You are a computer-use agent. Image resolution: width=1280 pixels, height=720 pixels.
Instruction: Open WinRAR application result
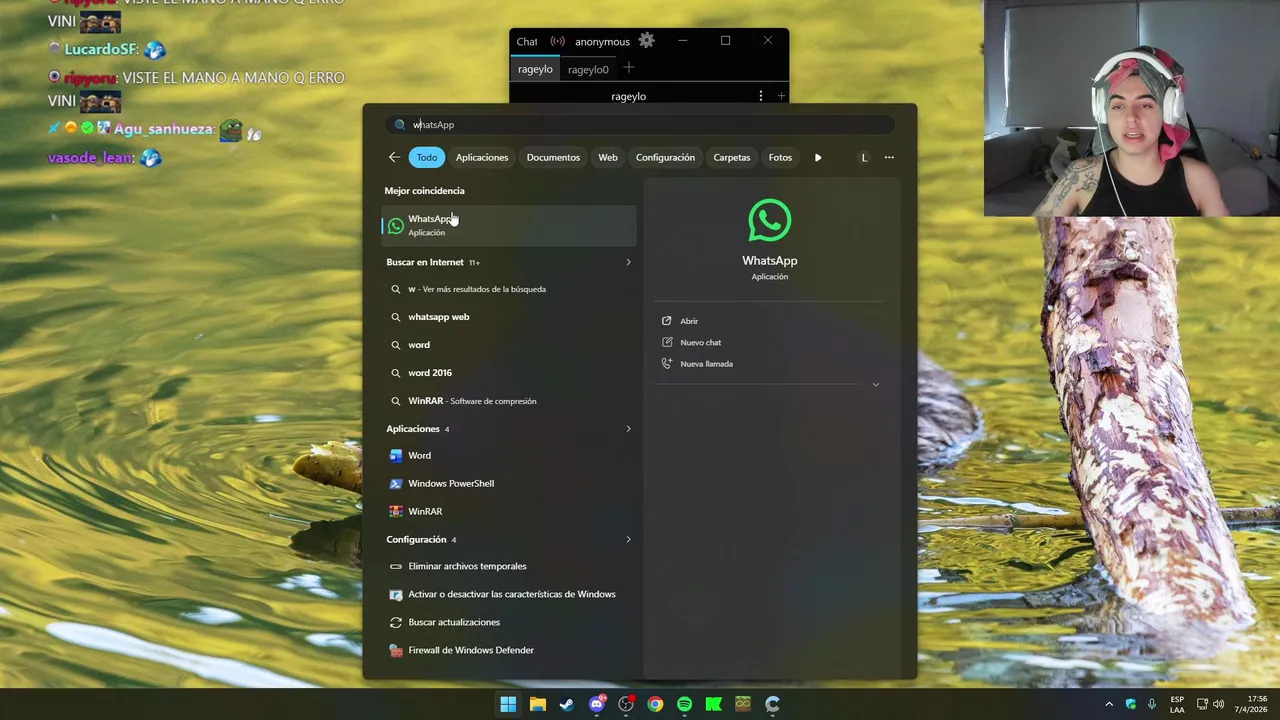[509, 511]
